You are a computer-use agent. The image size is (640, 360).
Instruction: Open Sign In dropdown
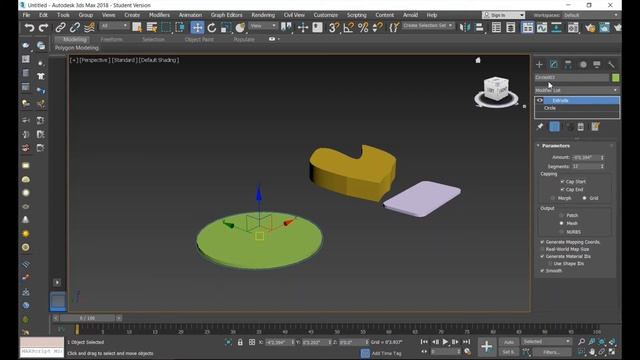pyautogui.click(x=503, y=15)
